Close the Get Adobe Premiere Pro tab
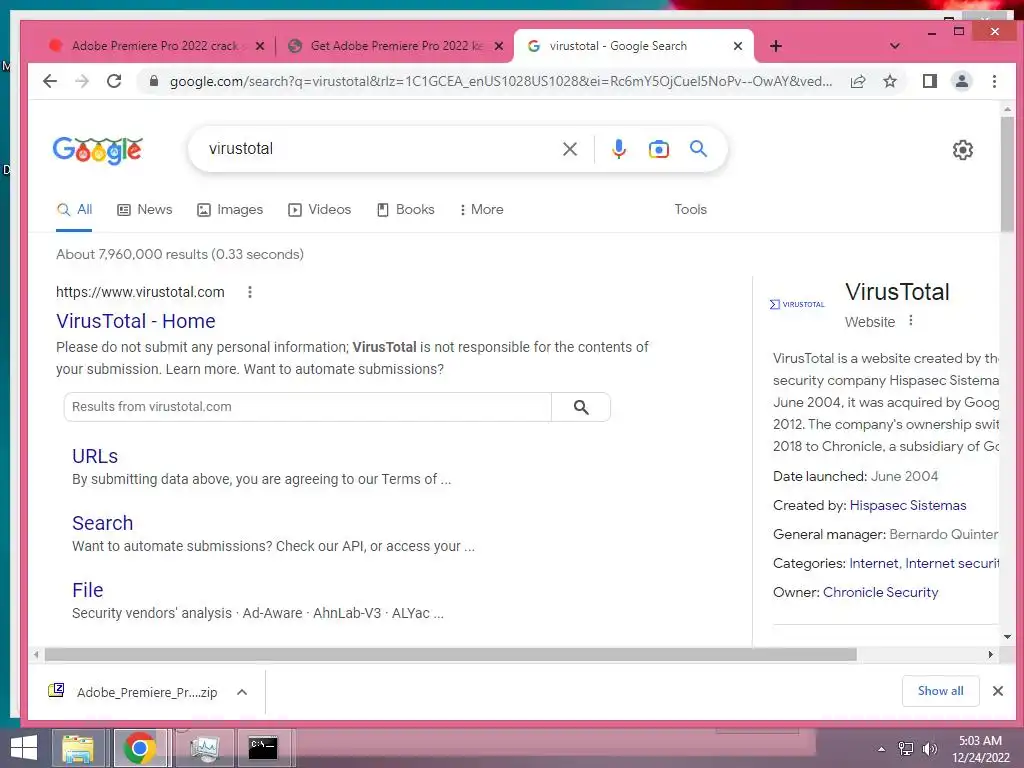1024x768 pixels. [499, 46]
